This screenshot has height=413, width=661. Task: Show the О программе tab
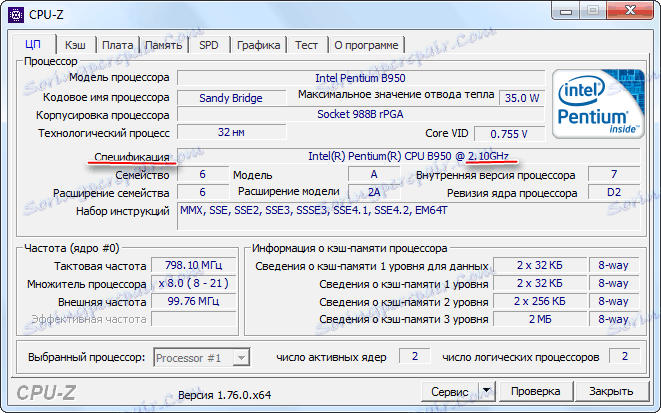[x=366, y=45]
